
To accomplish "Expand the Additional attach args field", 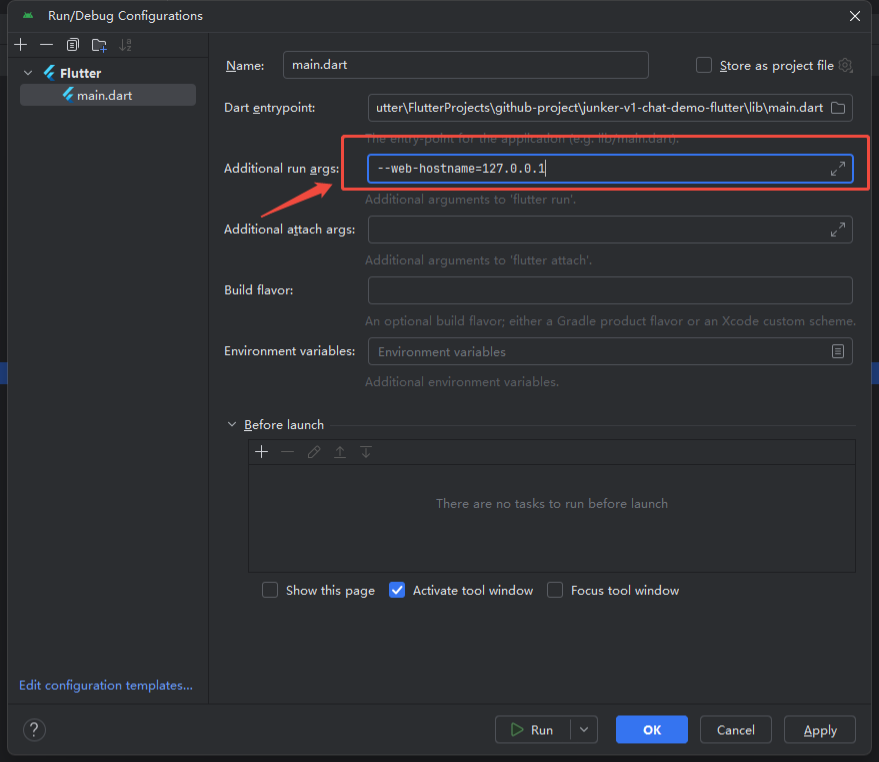I will pos(838,230).
